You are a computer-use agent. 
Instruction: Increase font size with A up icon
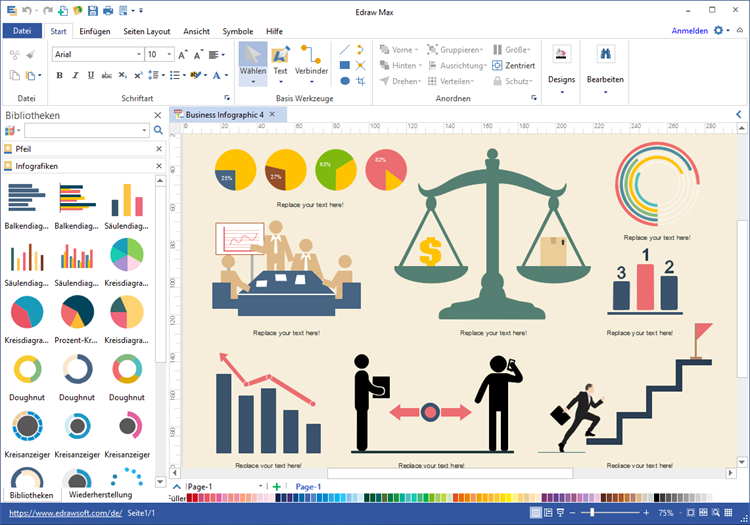tap(183, 55)
